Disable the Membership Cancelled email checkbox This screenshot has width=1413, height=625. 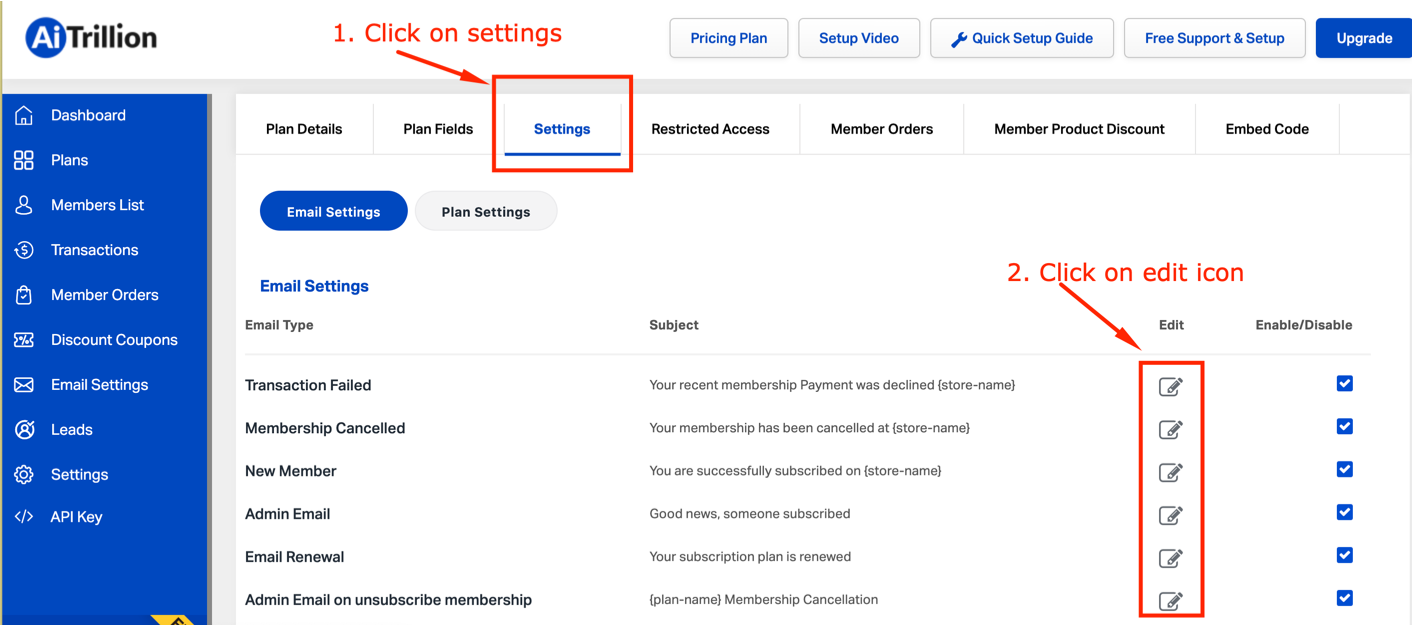pos(1345,427)
